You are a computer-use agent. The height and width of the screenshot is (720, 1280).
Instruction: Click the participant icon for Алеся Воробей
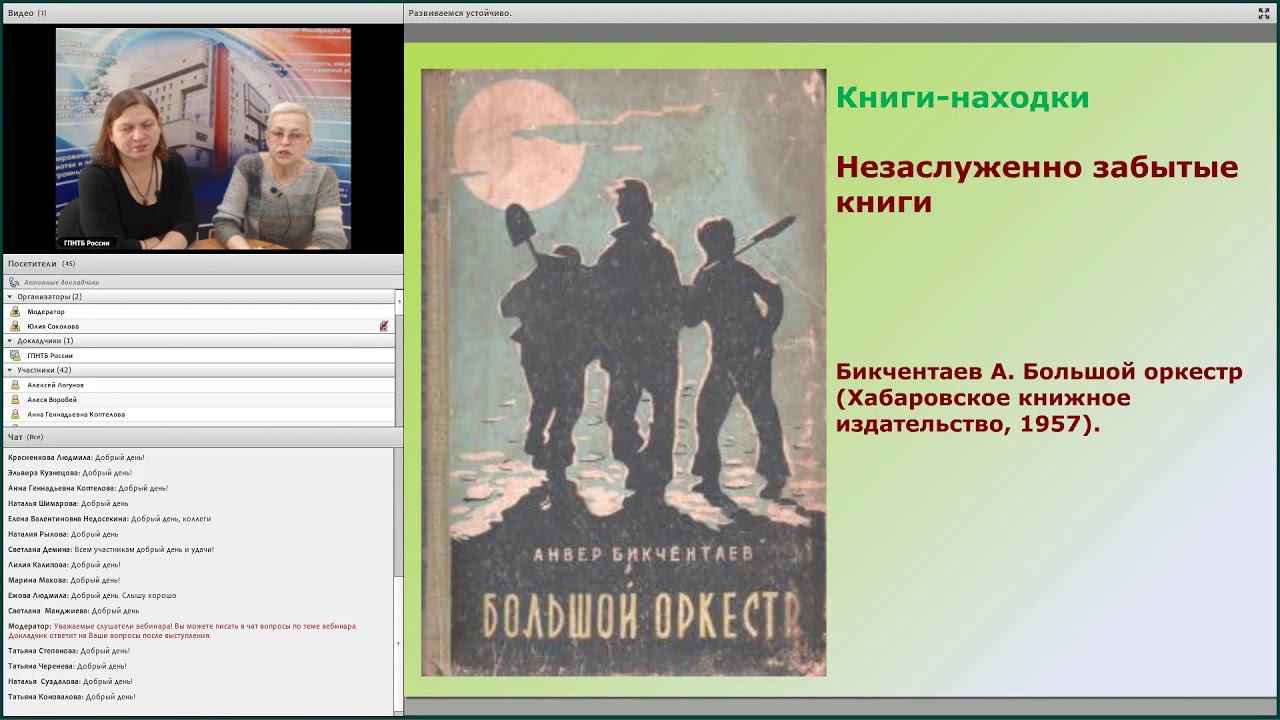[x=15, y=399]
